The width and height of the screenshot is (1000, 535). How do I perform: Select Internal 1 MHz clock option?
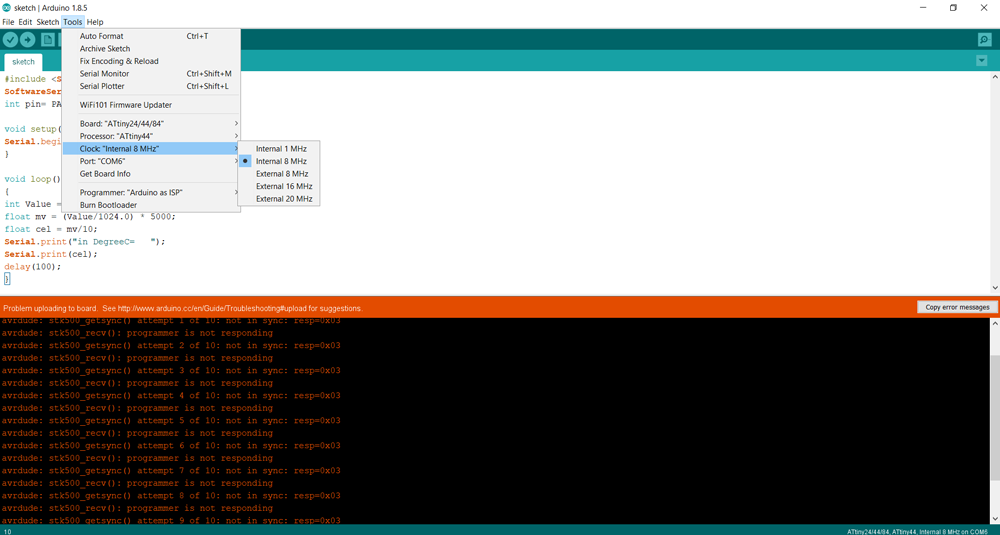click(279, 149)
